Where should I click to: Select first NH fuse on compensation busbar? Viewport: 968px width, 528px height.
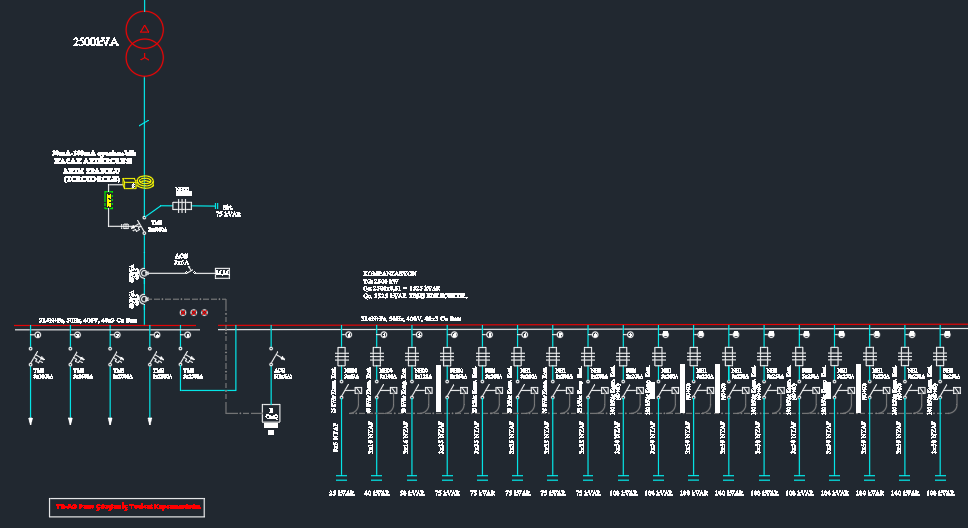tap(342, 357)
